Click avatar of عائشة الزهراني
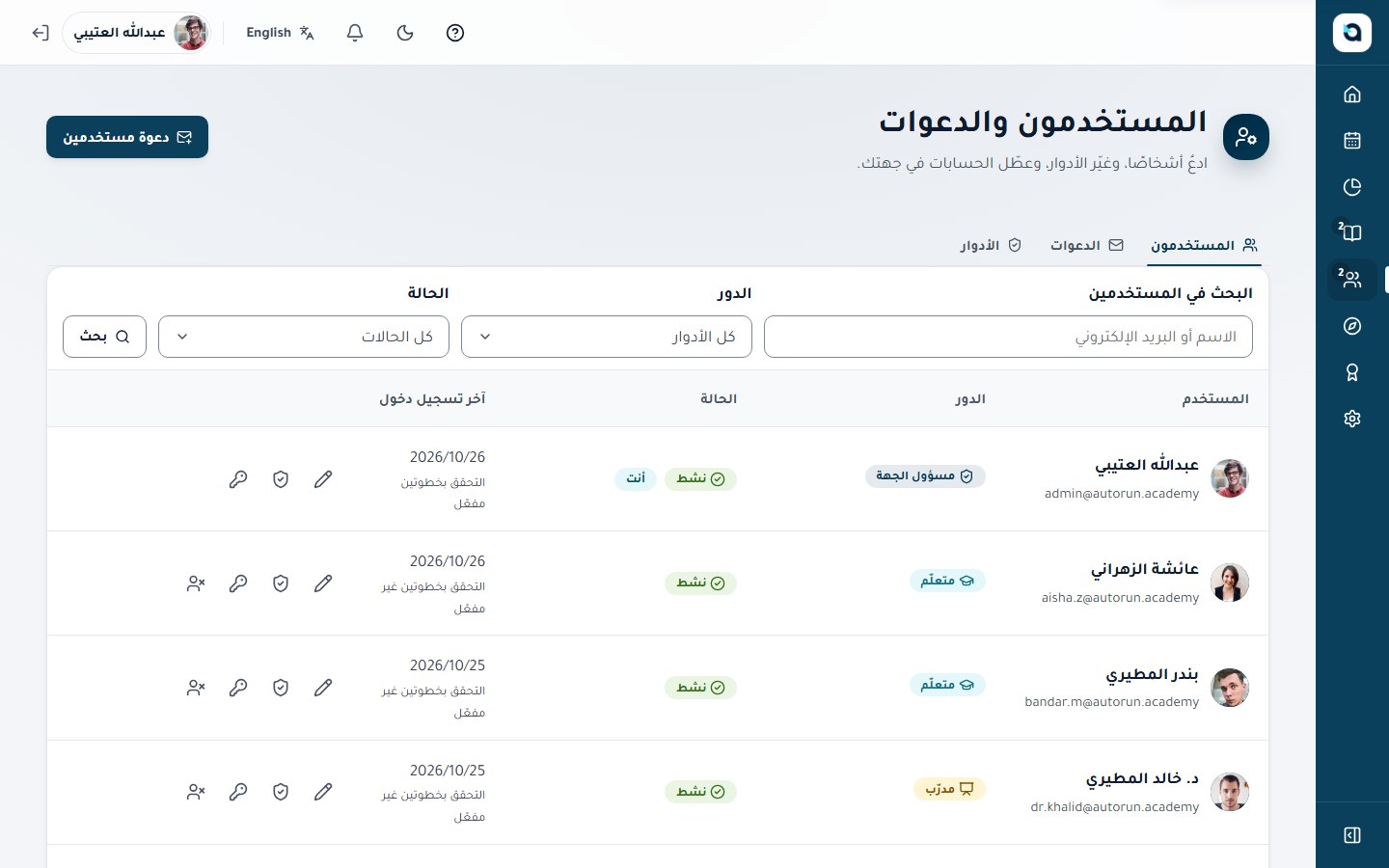1389x868 pixels. 1230,583
